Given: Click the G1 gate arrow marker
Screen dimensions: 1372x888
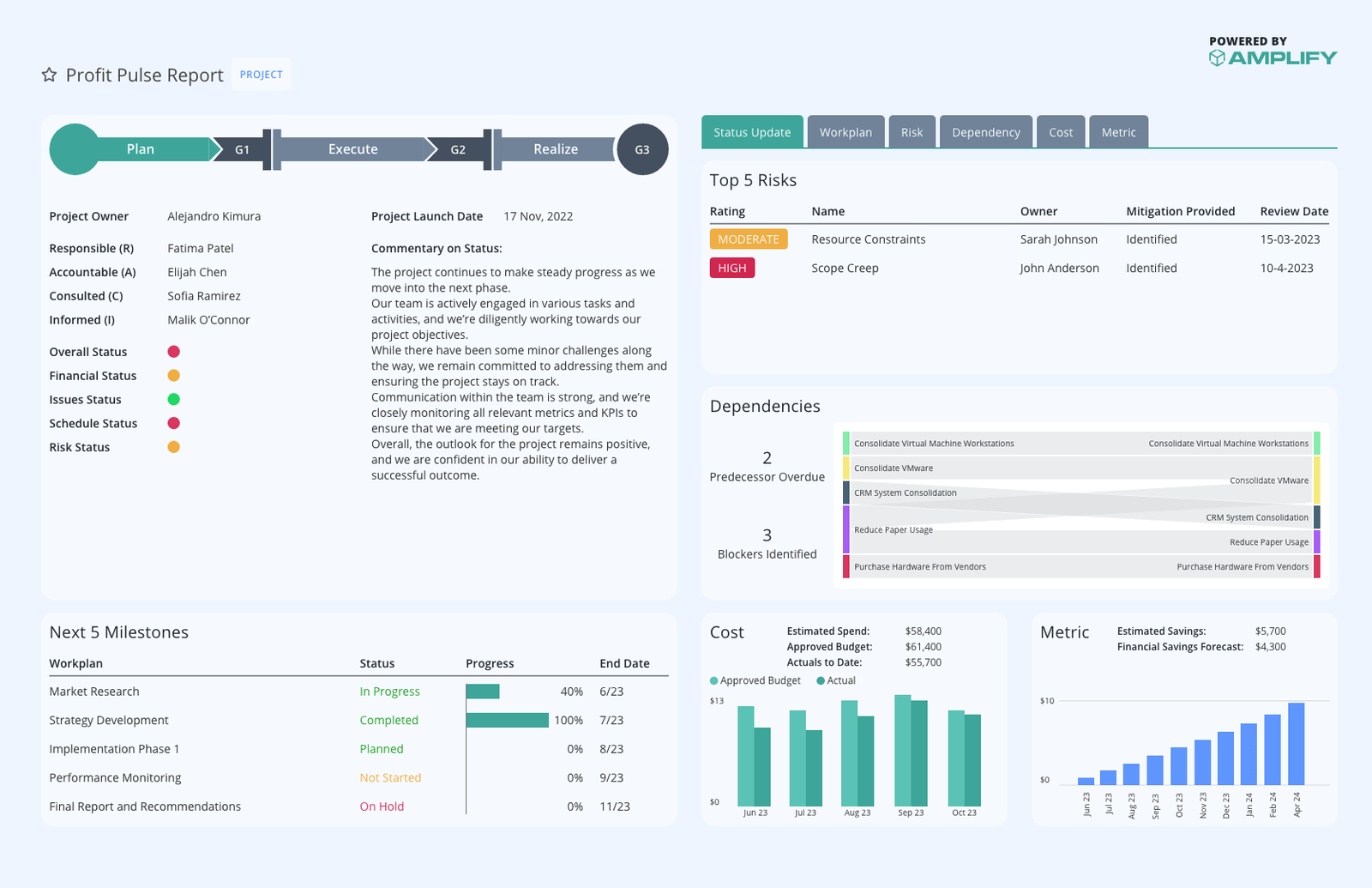Looking at the screenshot, I should 241,149.
